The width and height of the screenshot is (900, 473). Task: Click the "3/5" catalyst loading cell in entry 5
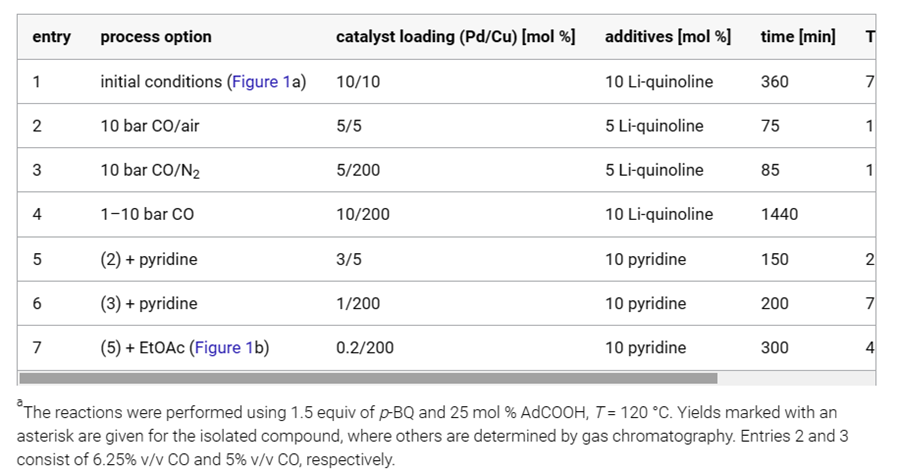pyautogui.click(x=349, y=259)
